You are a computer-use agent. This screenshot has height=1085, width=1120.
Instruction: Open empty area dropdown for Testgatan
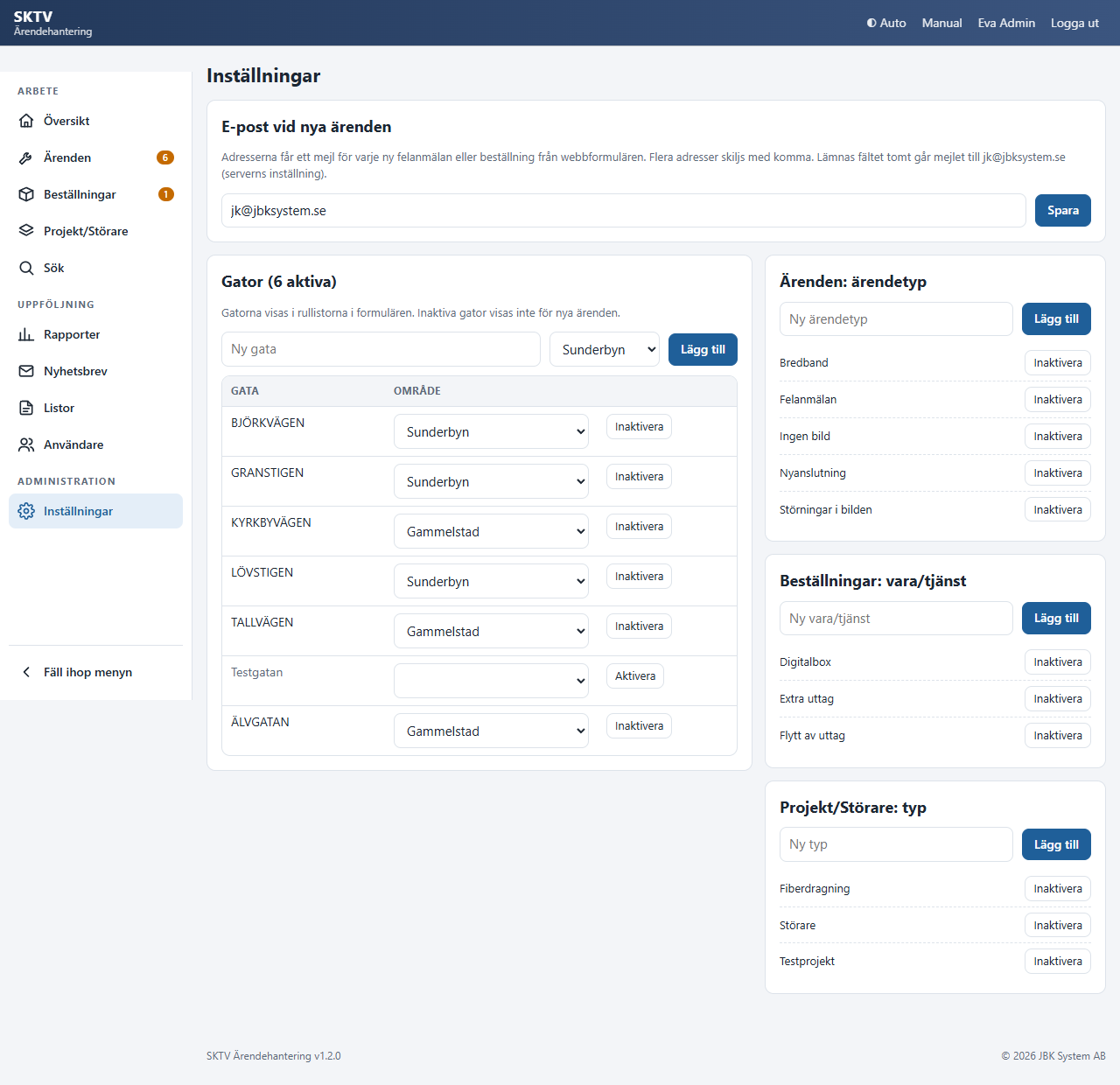point(491,681)
